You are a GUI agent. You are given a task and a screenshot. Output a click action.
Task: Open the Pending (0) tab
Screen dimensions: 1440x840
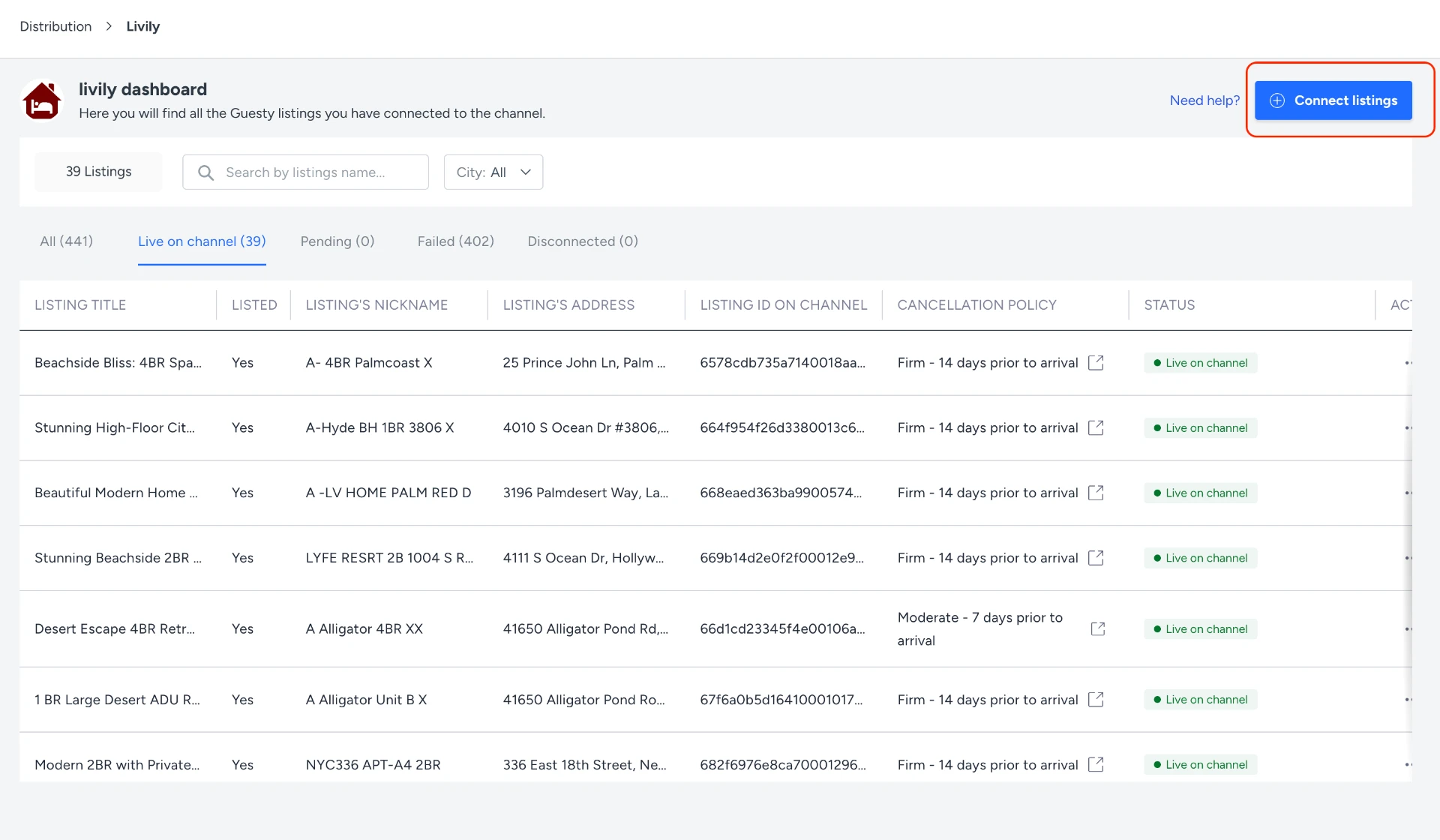click(337, 241)
